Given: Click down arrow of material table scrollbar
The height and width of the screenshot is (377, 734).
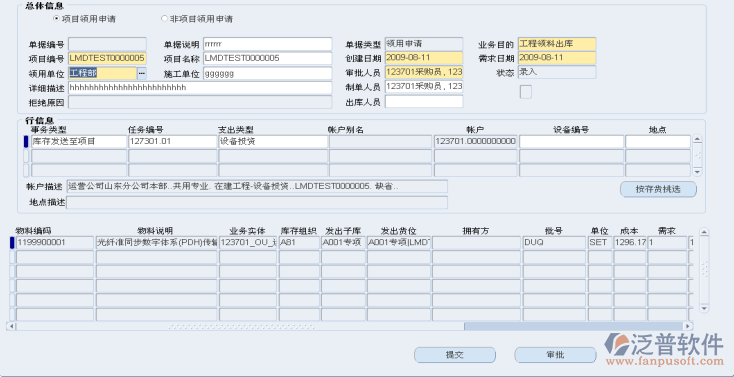Looking at the screenshot, I should coord(704,308).
